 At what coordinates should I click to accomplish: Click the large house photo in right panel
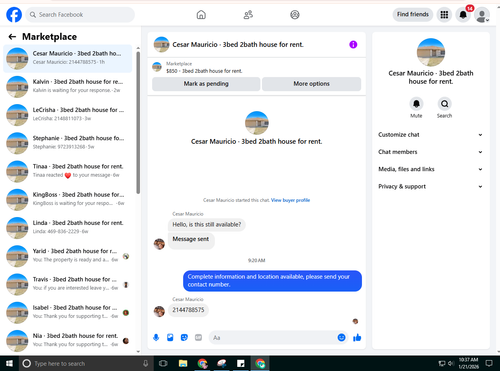(x=431, y=52)
